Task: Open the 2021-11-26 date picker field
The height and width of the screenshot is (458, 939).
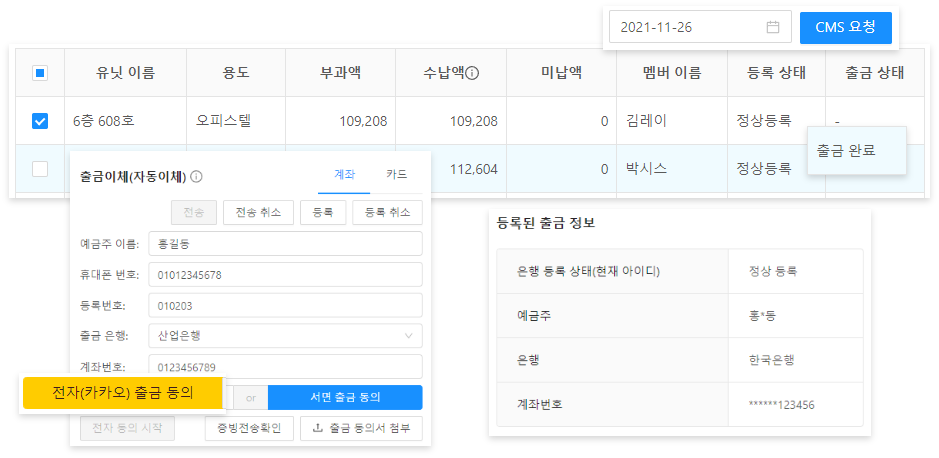Action: click(700, 27)
